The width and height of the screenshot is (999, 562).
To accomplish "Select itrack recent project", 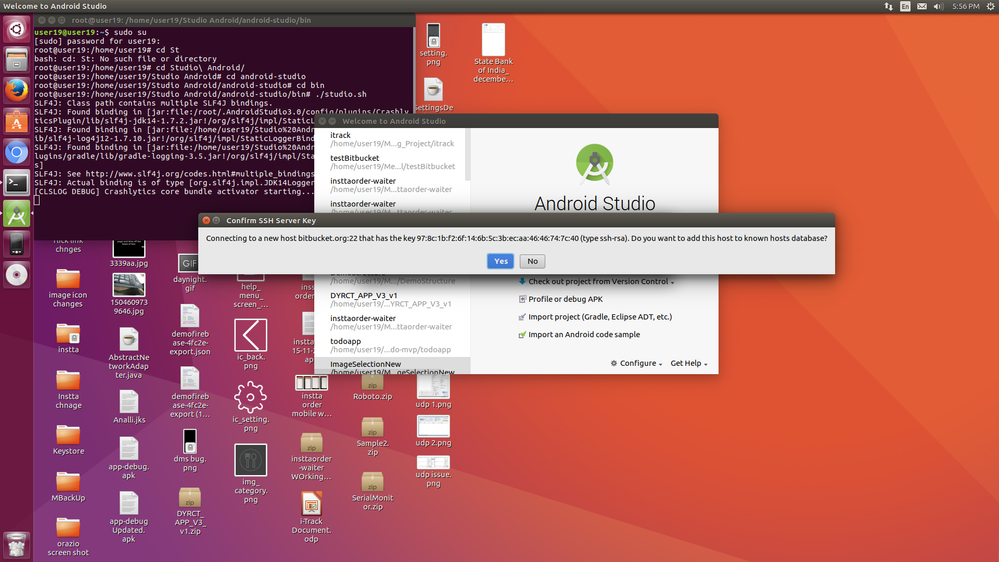I will click(x=391, y=140).
